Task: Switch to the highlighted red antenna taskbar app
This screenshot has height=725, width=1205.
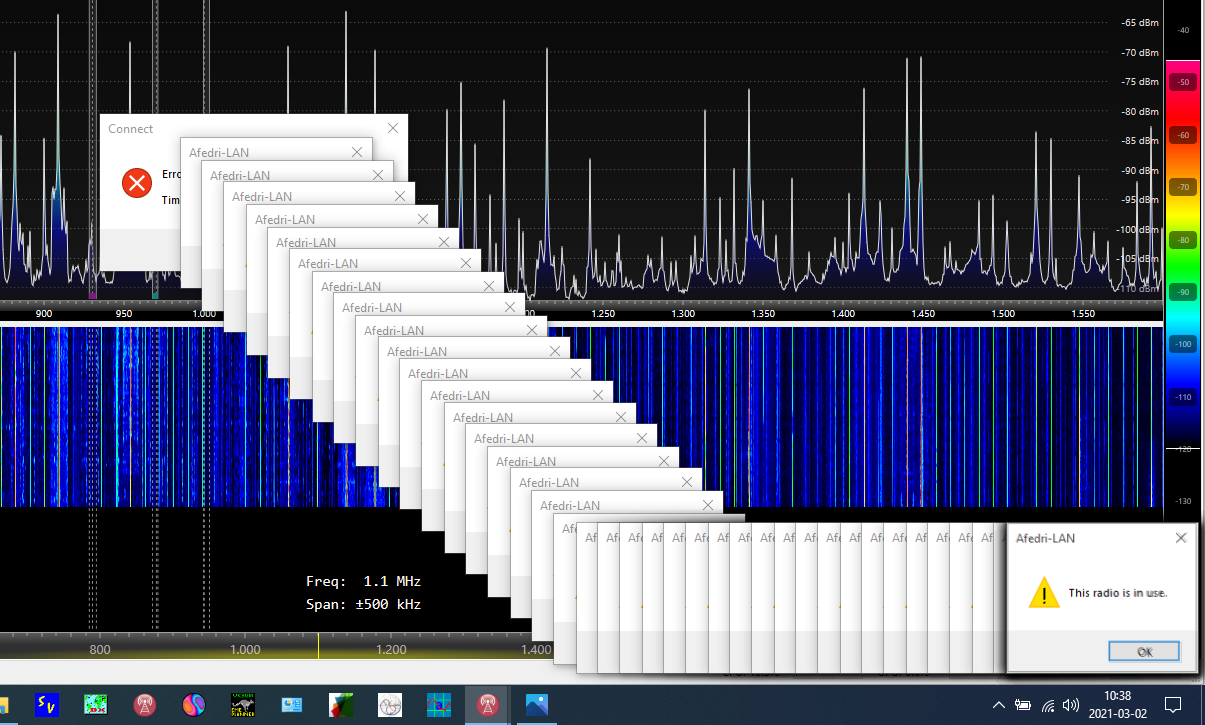Action: [487, 705]
